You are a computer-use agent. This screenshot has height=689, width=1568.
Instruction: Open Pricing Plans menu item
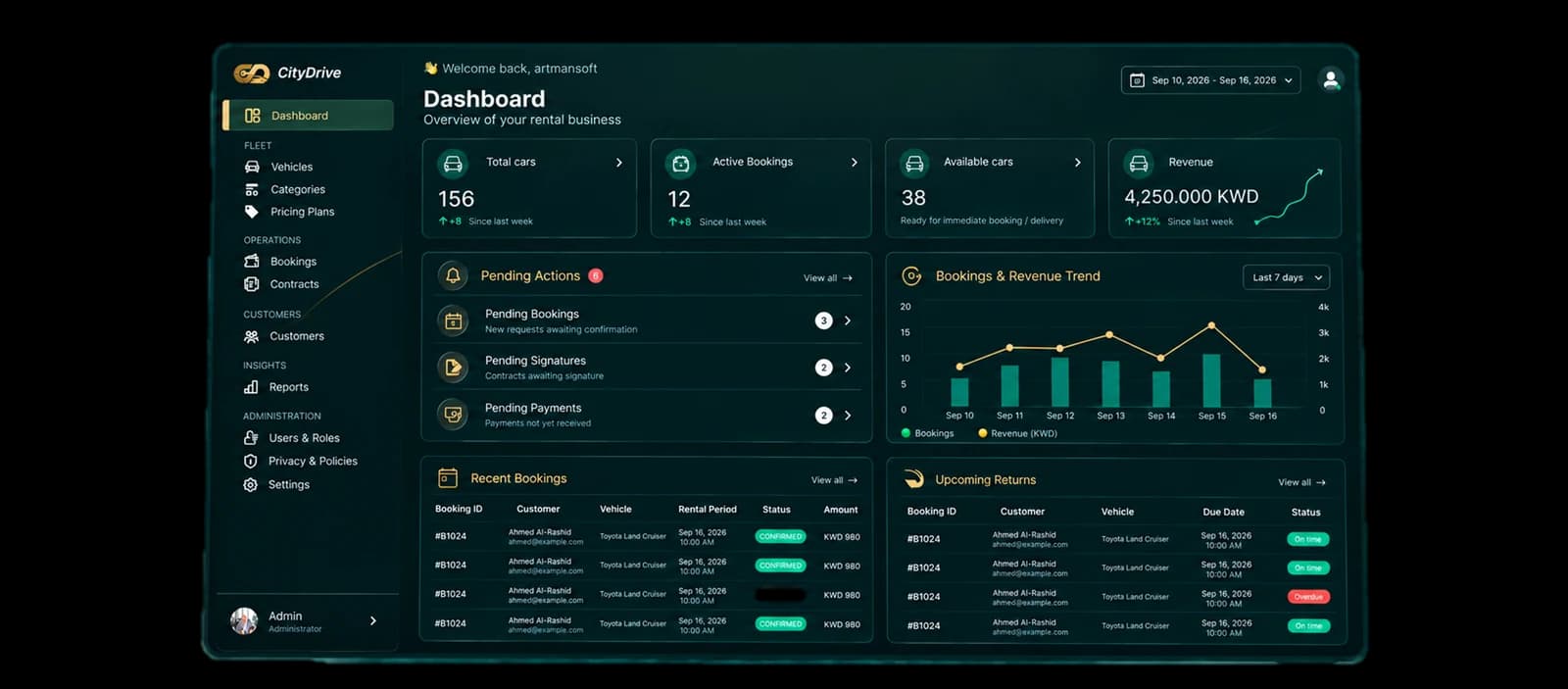tap(302, 212)
